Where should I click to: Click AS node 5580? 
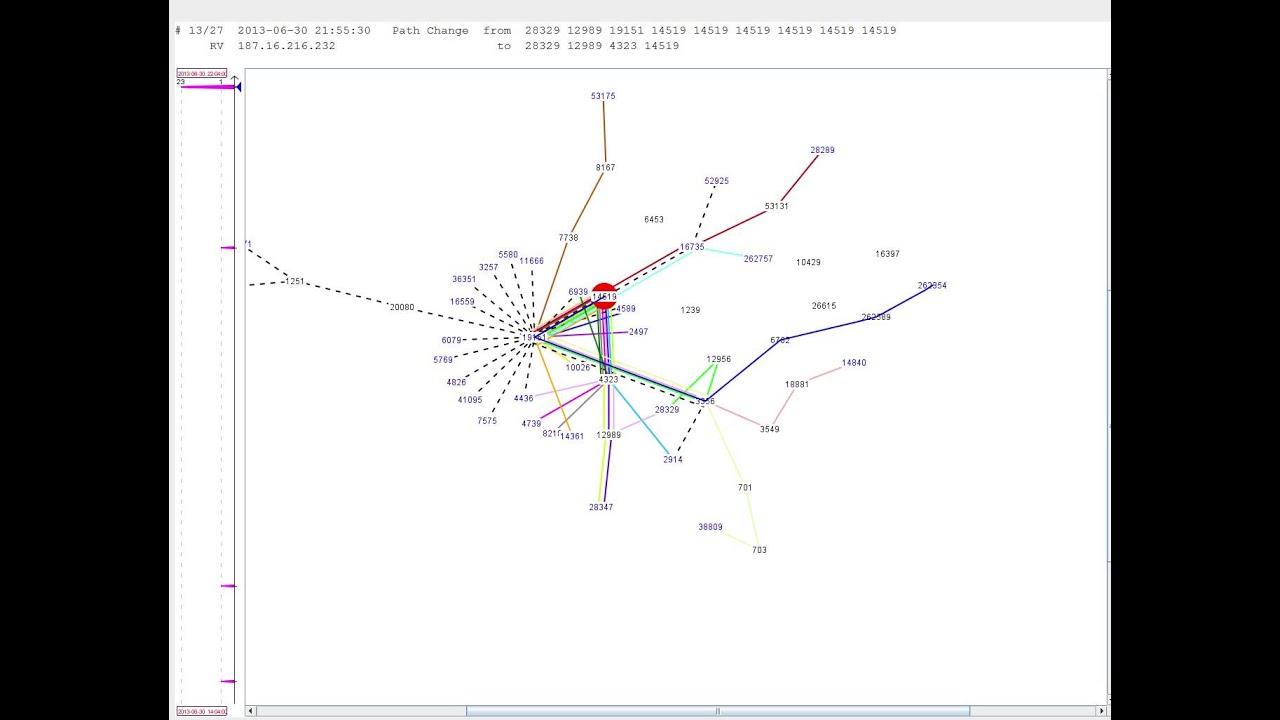point(508,255)
